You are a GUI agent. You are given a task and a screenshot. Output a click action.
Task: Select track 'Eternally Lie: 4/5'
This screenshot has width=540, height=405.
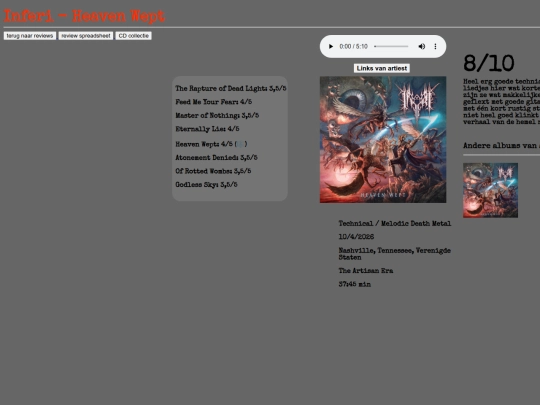pyautogui.click(x=207, y=129)
